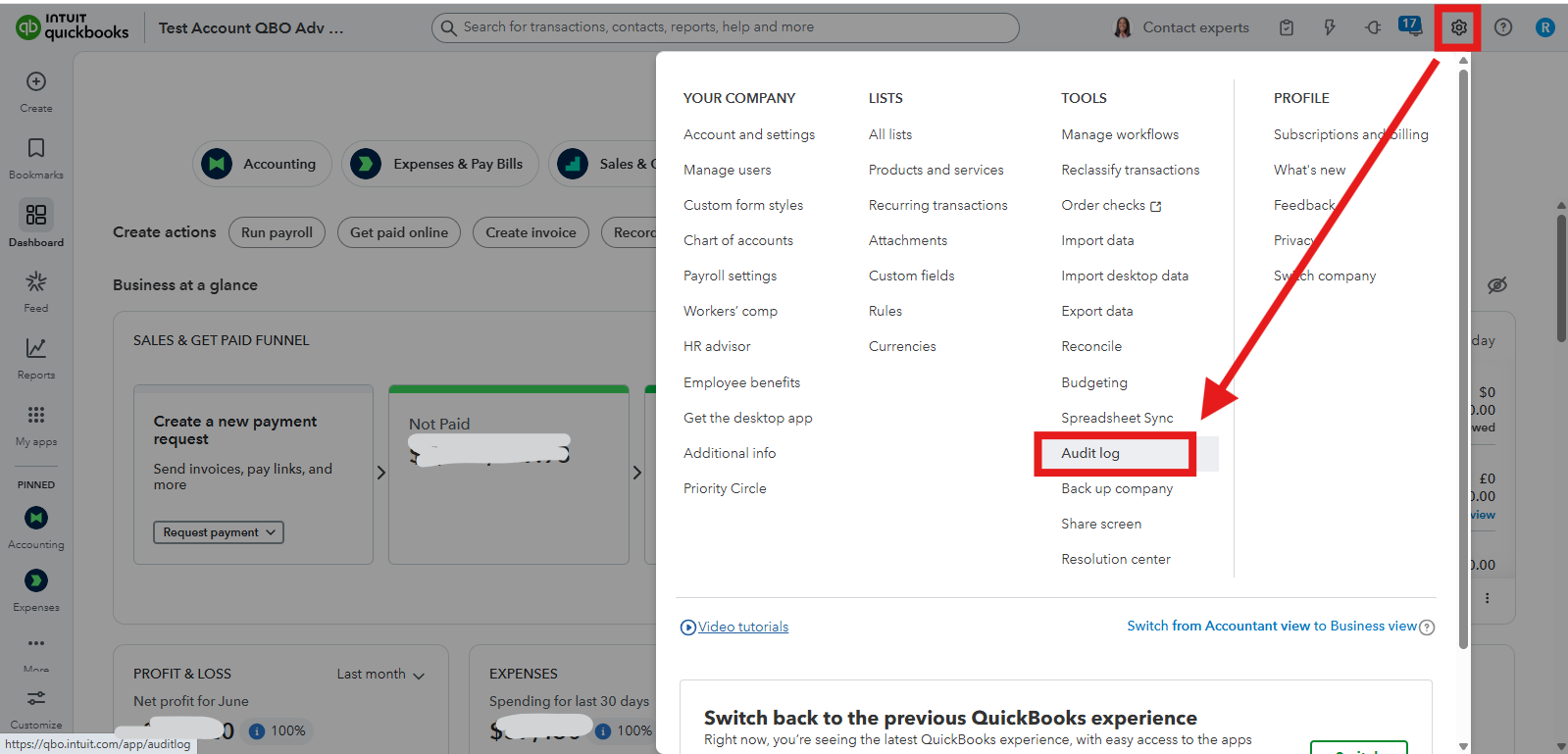Open Priority Circle
Image resolution: width=1568 pixels, height=754 pixels.
725,488
